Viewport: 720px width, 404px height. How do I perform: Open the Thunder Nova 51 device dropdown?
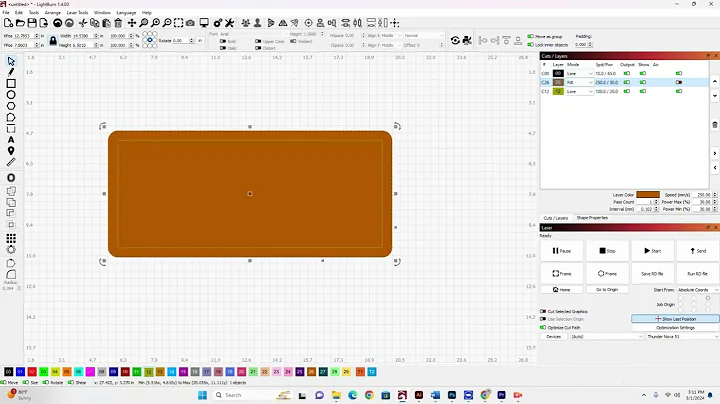click(683, 337)
